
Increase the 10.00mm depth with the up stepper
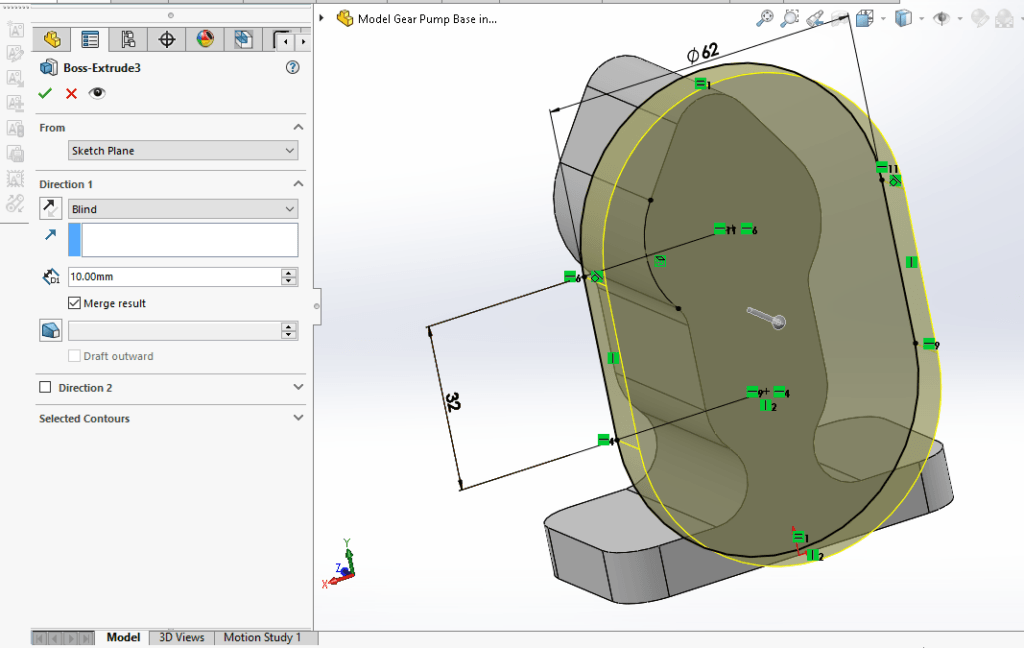coord(289,272)
